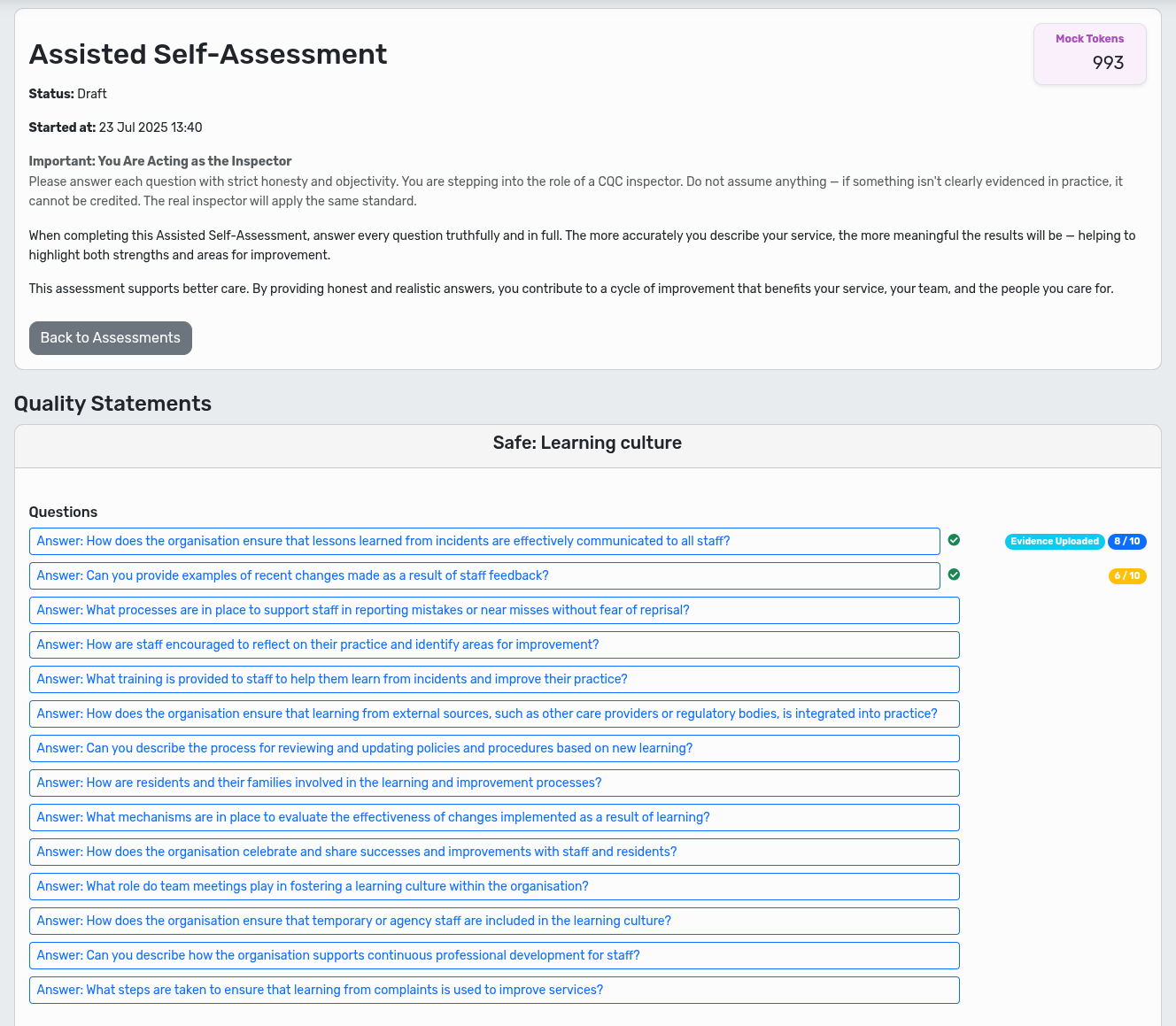Open the question about learning from external sources
Viewport: 1176px width, 1026px height.
pos(493,714)
